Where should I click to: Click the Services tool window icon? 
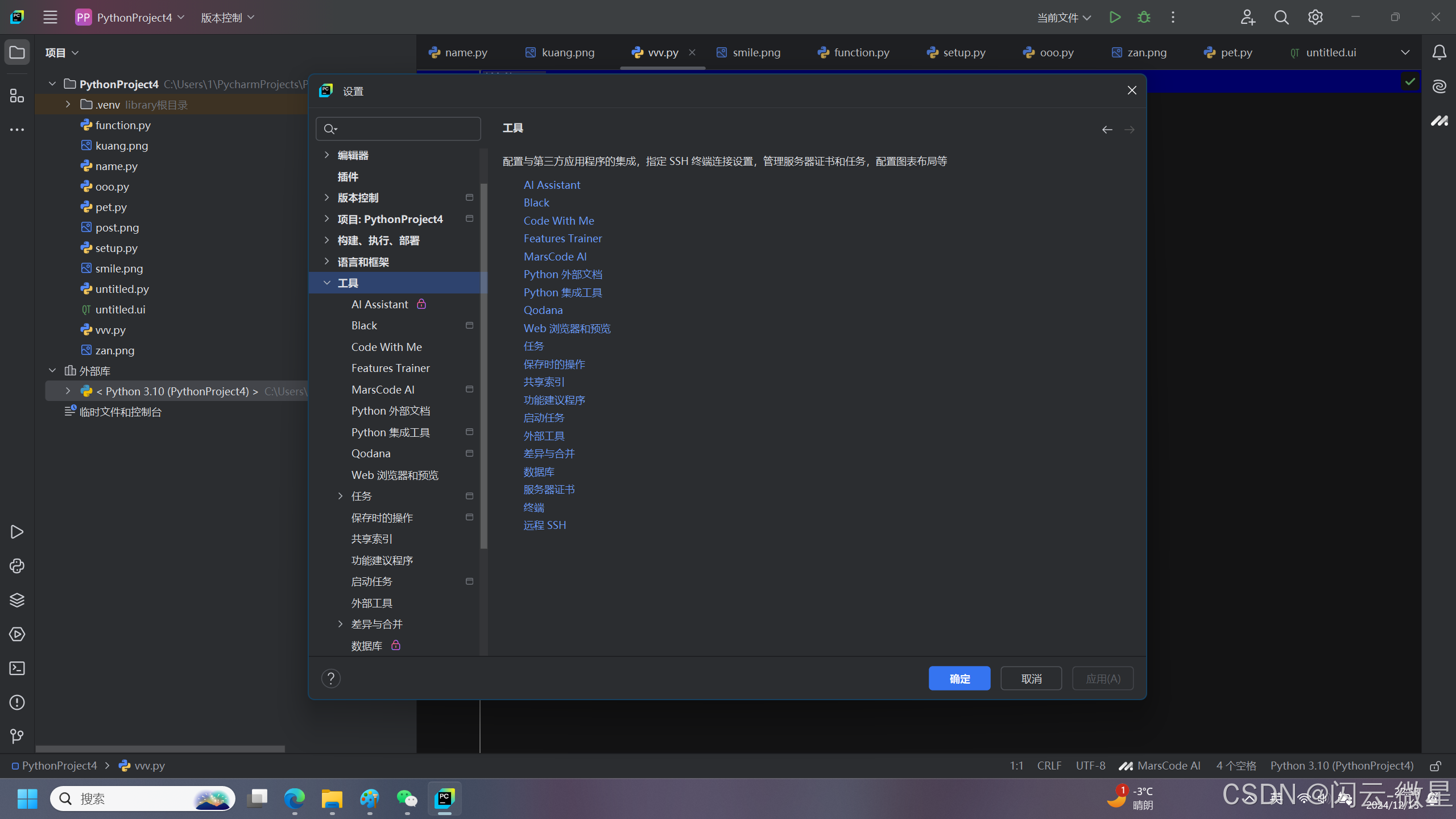point(17,634)
